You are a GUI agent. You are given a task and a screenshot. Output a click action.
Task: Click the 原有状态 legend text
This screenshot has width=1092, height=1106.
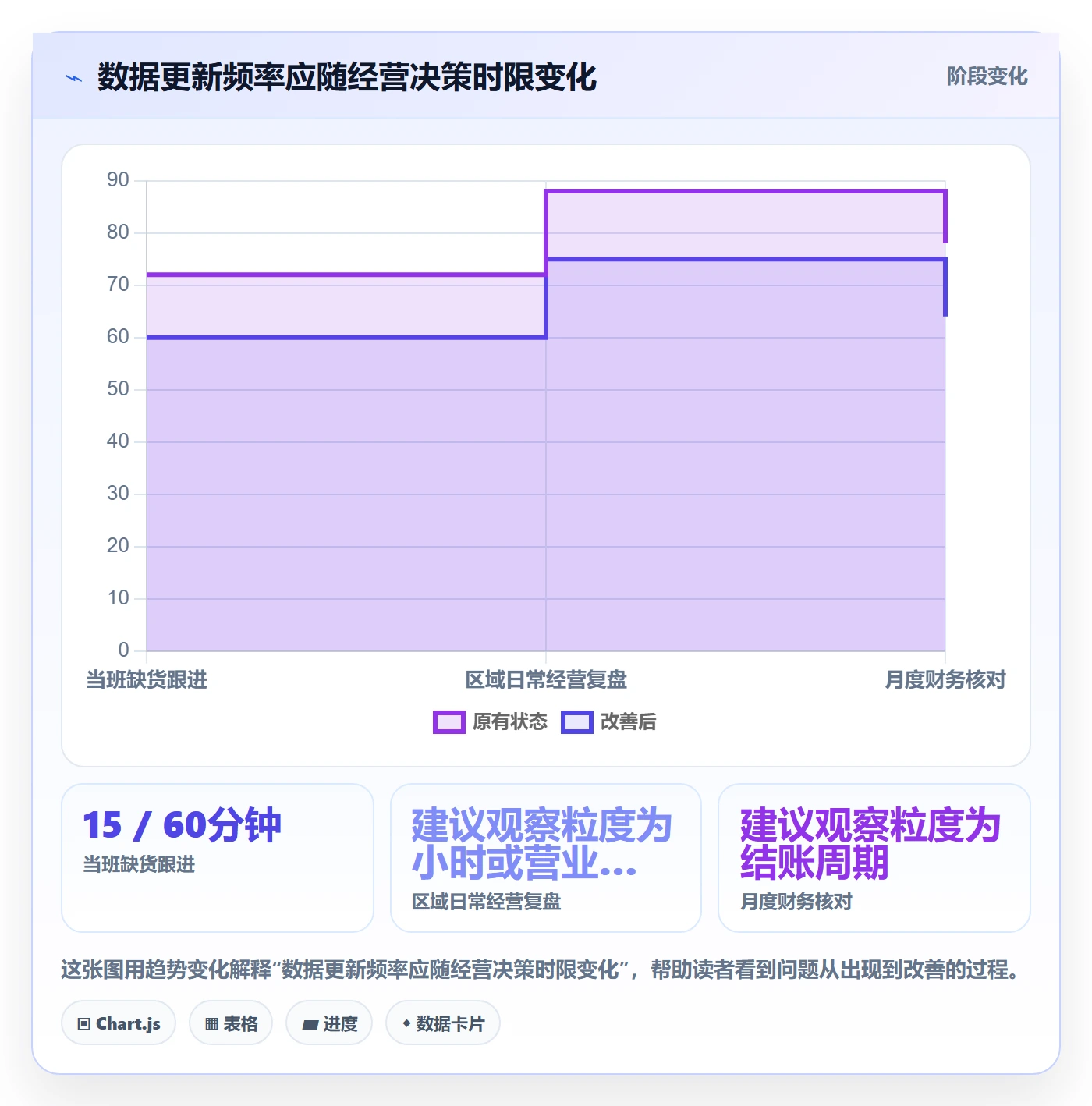pyautogui.click(x=510, y=722)
